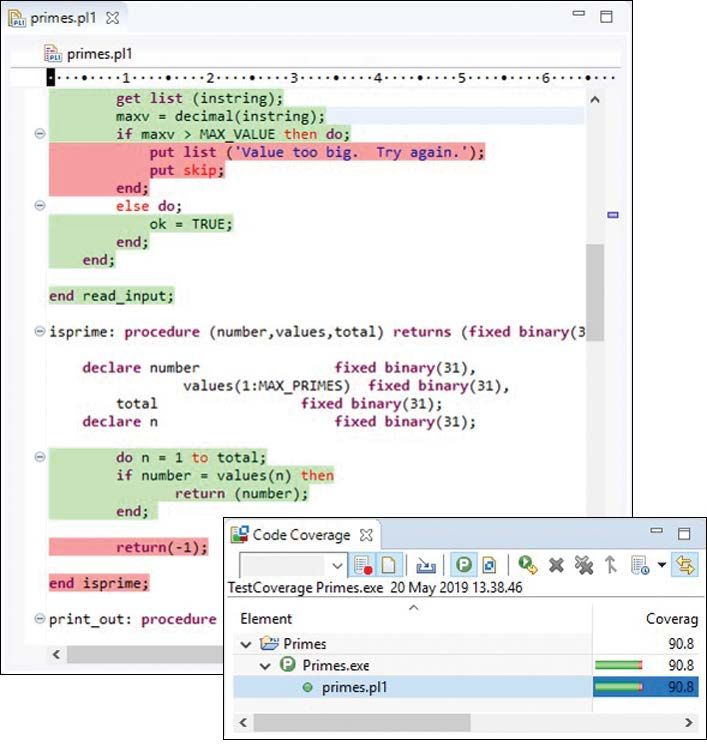Click the TestCoverage Primes.exe session label
This screenshot has width=707, height=750.
[x=375, y=587]
